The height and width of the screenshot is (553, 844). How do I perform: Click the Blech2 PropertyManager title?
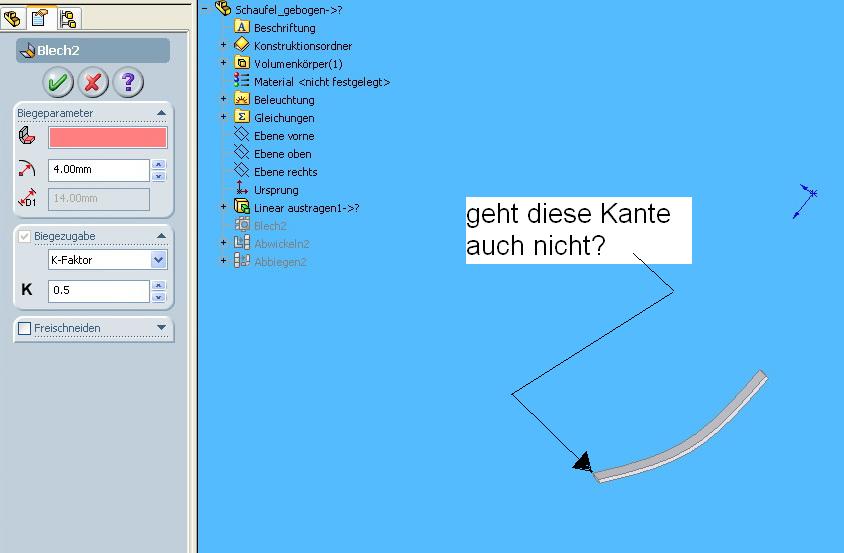[x=58, y=51]
